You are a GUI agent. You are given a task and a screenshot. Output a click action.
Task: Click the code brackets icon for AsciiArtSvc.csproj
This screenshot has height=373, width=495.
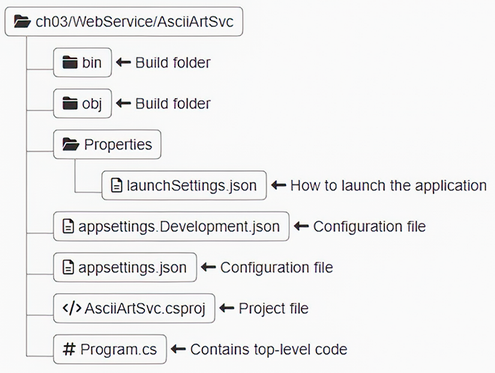click(72, 308)
